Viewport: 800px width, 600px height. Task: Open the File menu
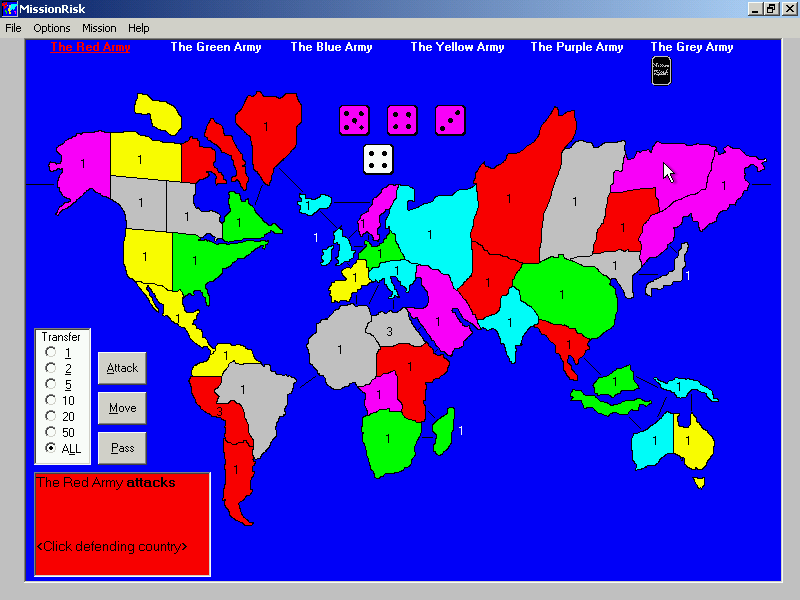pyautogui.click(x=13, y=28)
